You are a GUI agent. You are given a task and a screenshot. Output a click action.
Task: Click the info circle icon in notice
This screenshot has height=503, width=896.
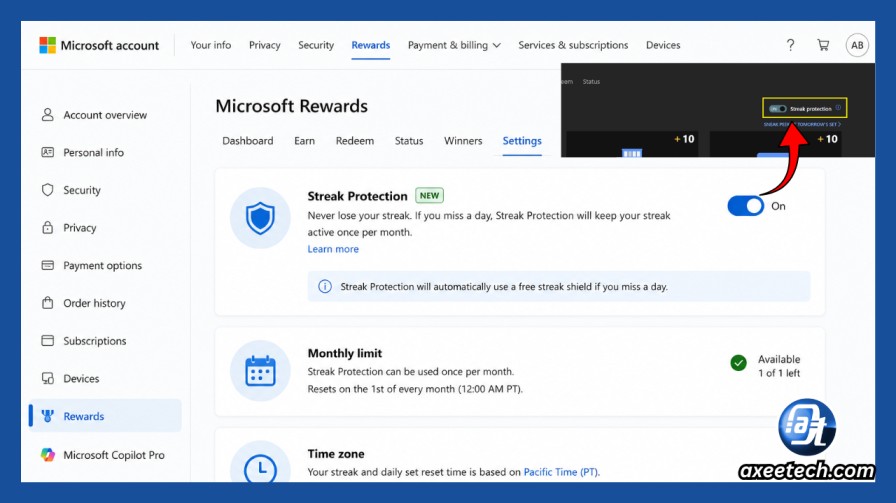[x=325, y=286]
